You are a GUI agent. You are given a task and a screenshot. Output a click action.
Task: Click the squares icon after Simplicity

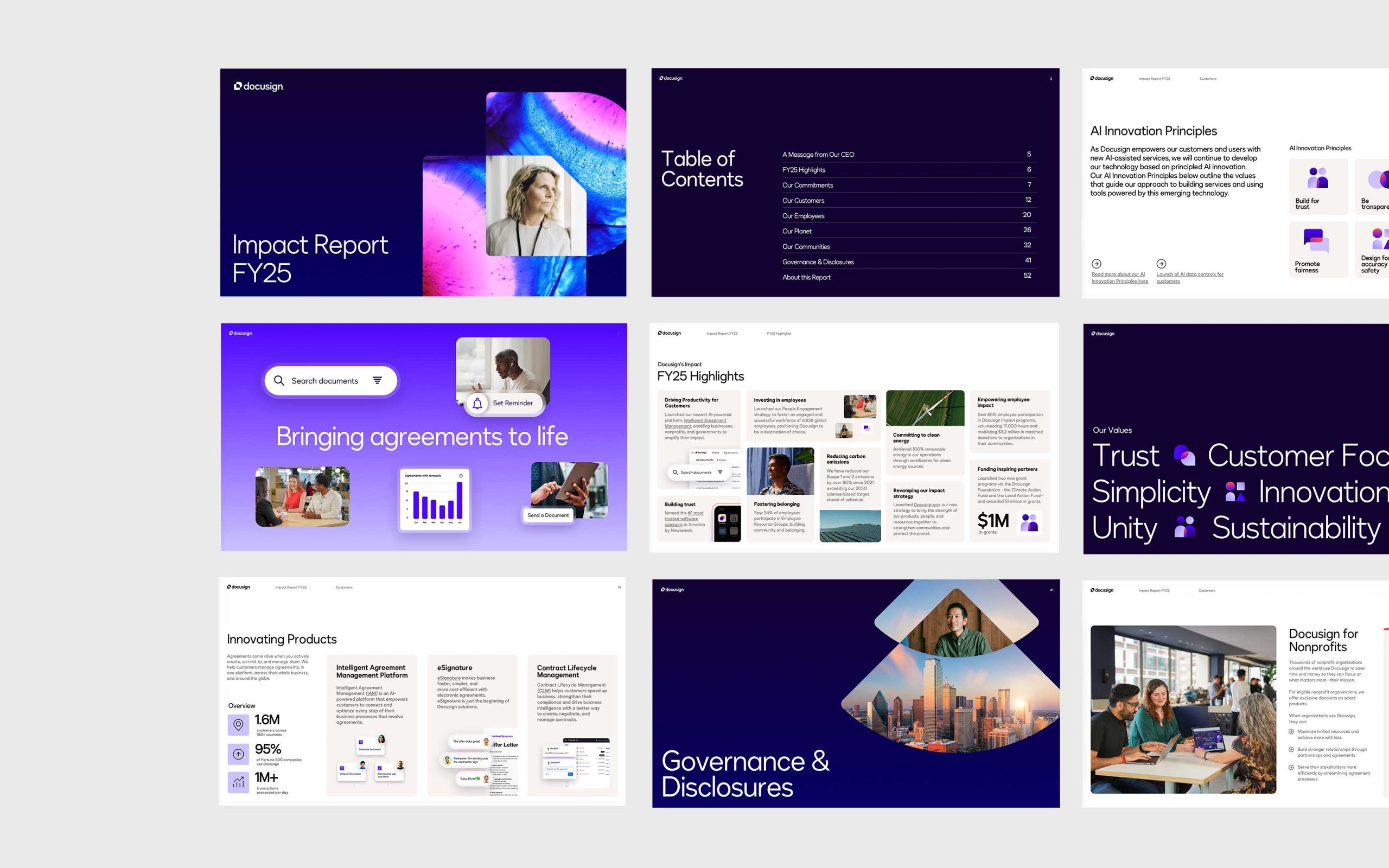[1235, 492]
